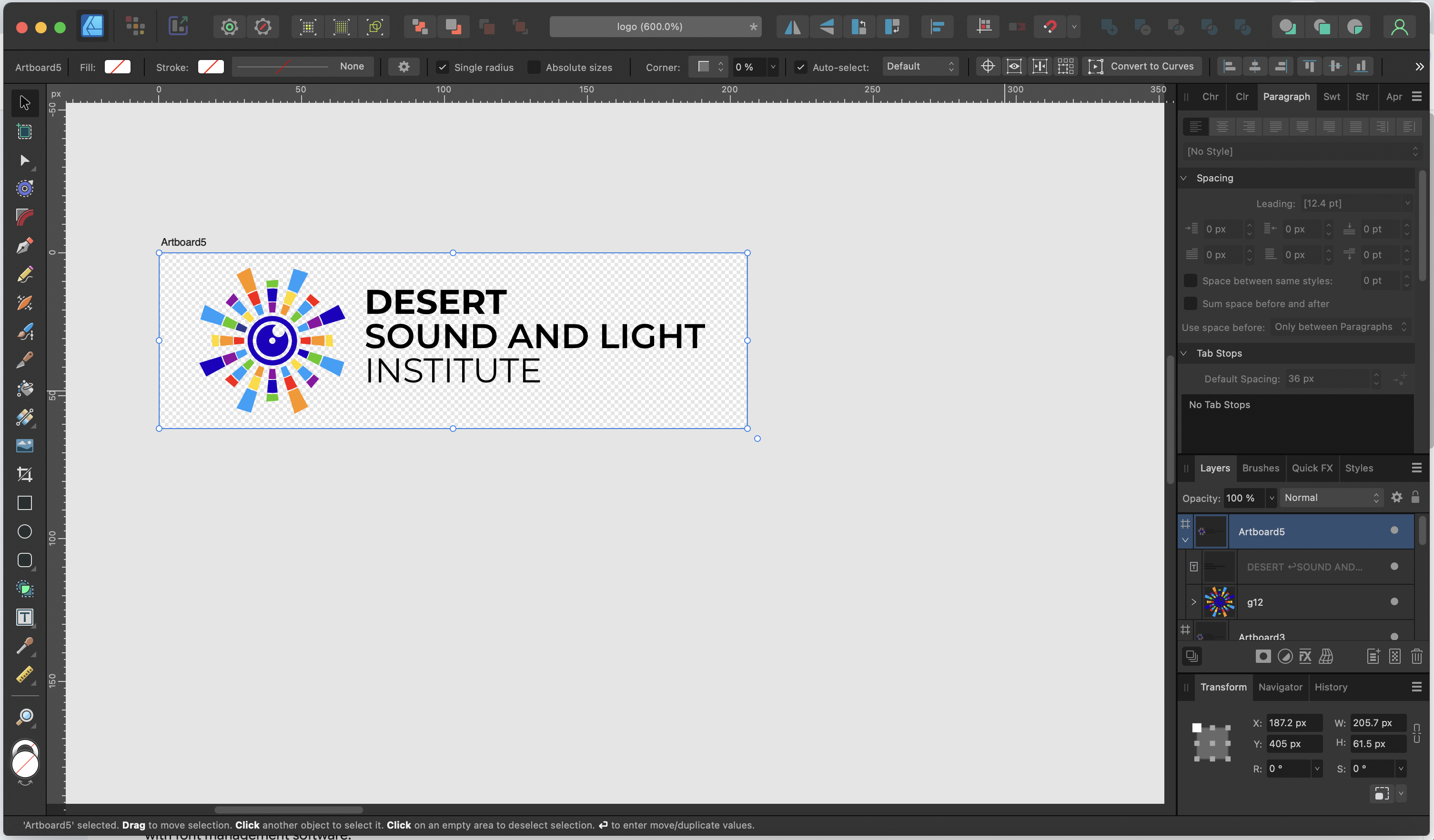Select the Zoom tool

point(24,717)
